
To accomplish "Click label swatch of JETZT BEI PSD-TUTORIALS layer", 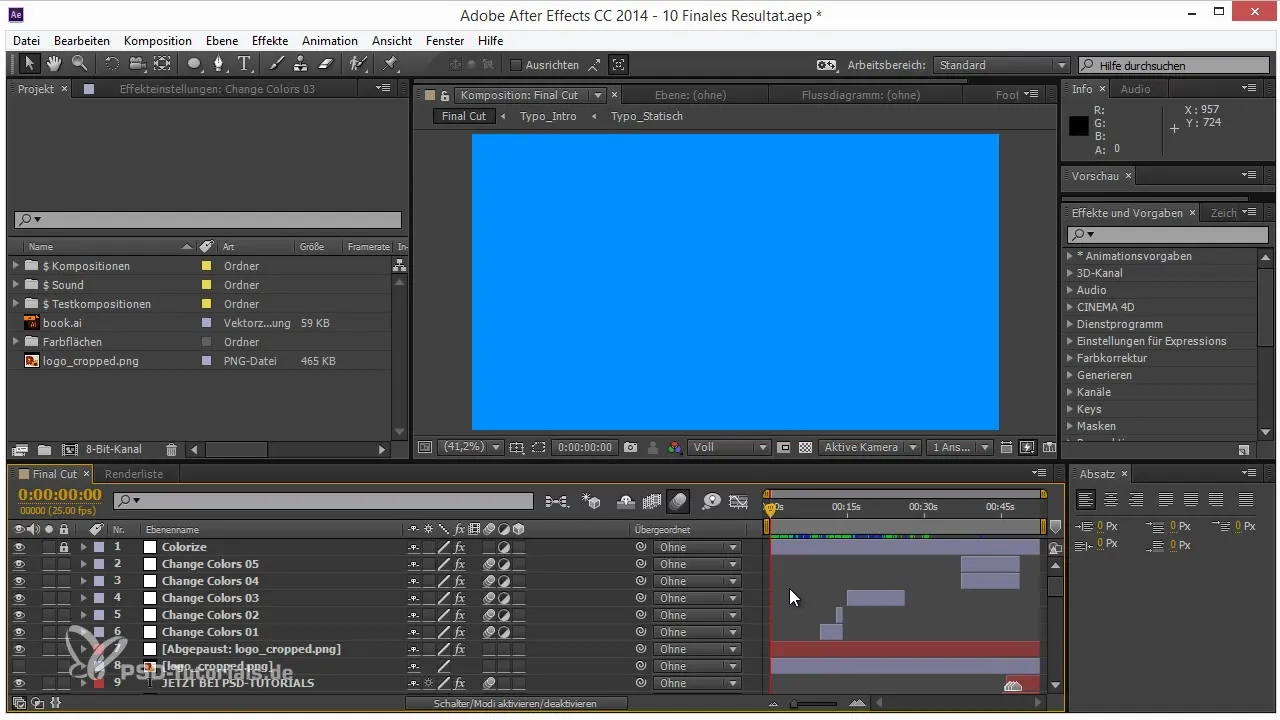I will pos(99,683).
